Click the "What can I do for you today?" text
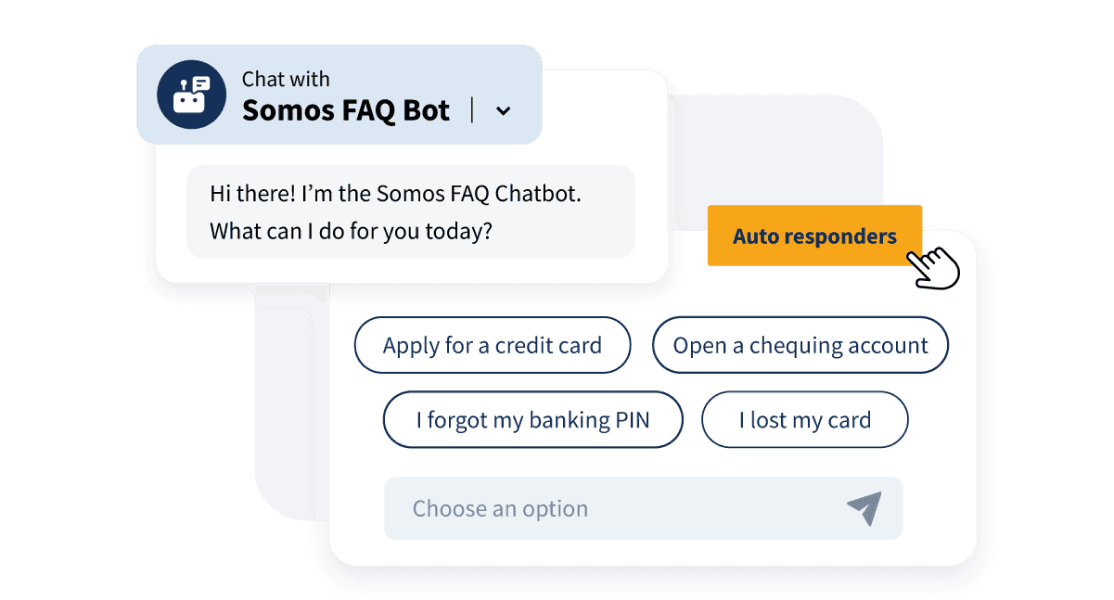This screenshot has height=600, width=1114. pyautogui.click(x=351, y=231)
